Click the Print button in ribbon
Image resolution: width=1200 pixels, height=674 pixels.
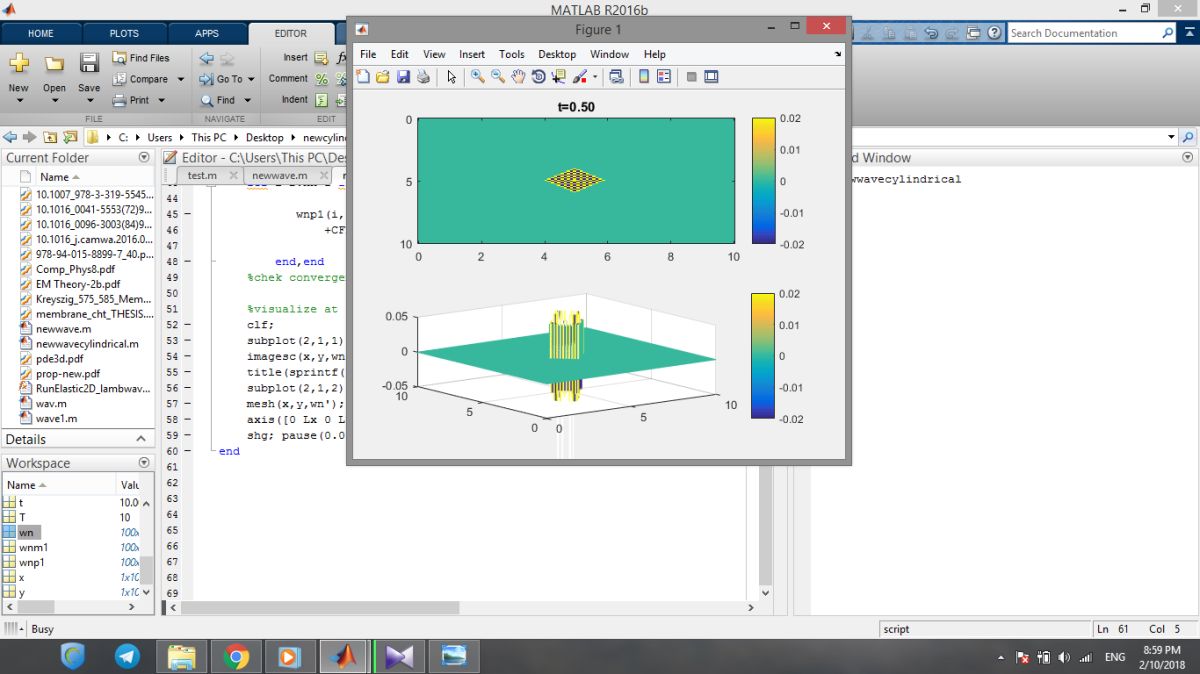[x=131, y=100]
